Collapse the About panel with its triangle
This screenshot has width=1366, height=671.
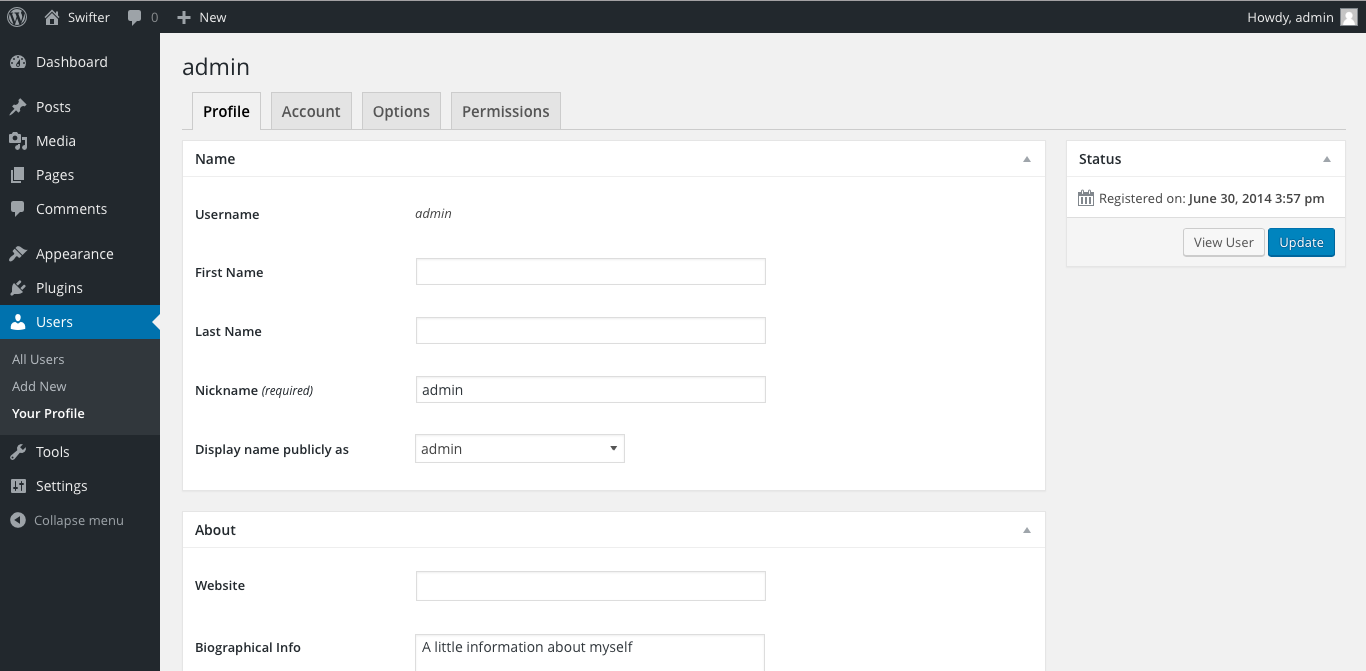1027,530
